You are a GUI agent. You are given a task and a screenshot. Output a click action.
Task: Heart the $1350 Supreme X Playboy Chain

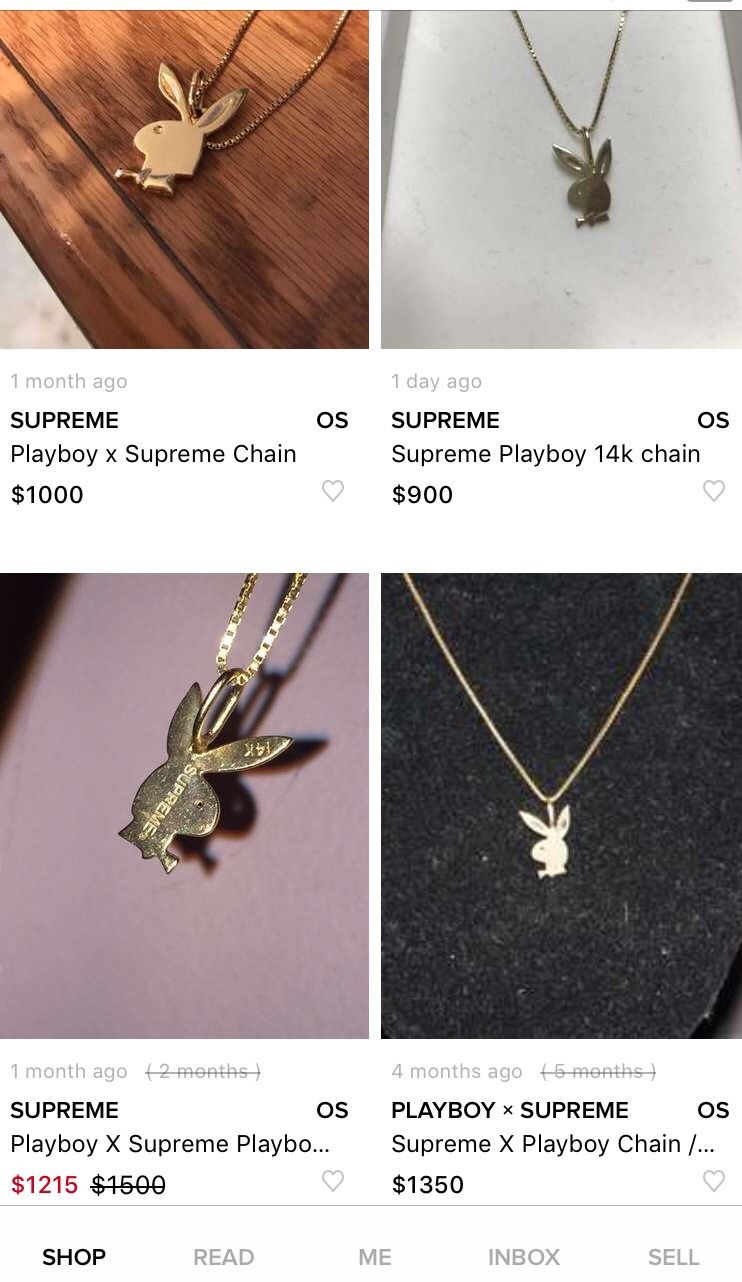point(714,1181)
